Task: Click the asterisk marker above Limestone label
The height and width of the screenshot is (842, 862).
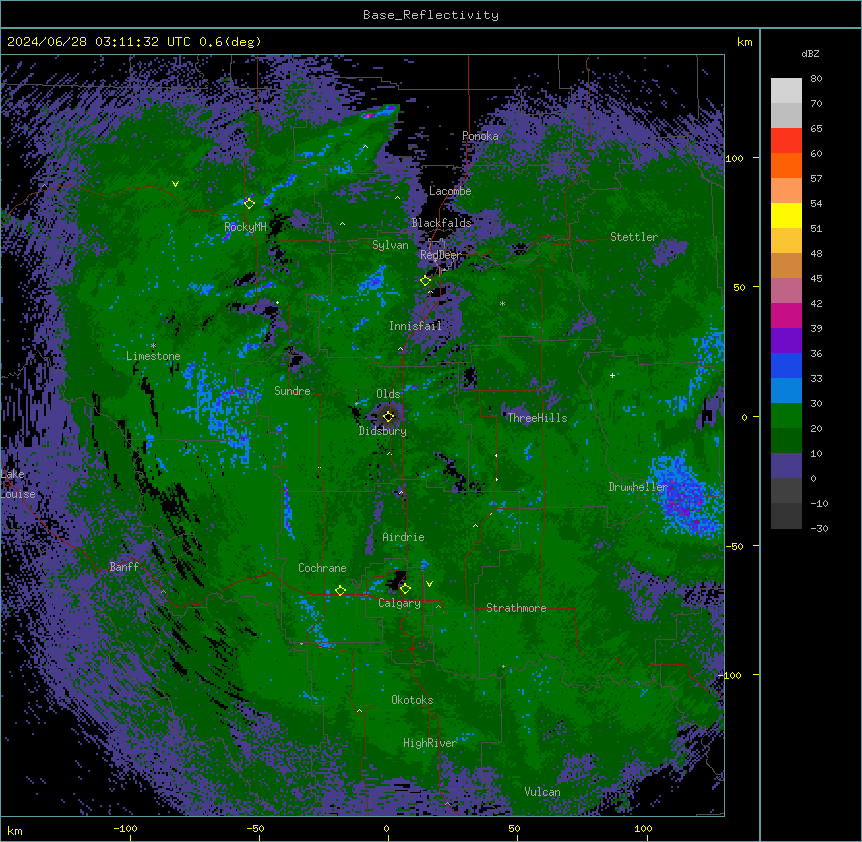Action: pyautogui.click(x=153, y=346)
